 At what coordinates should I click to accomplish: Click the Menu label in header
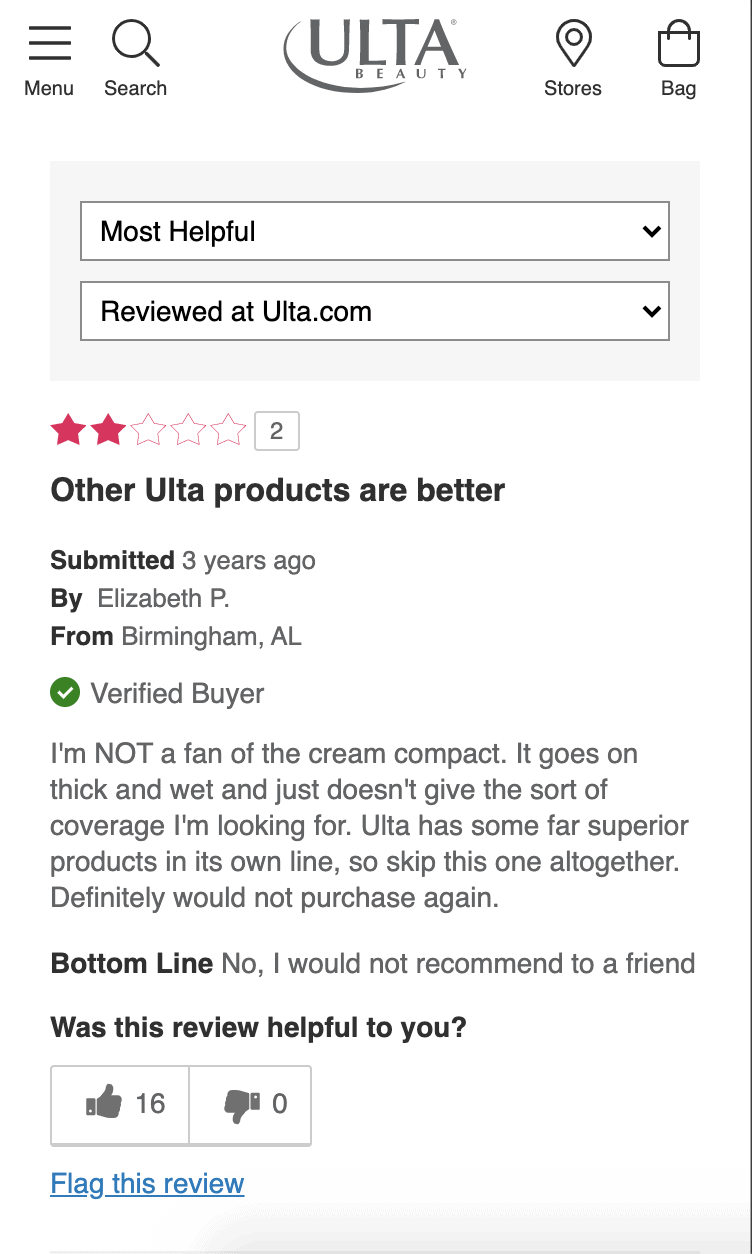[49, 88]
